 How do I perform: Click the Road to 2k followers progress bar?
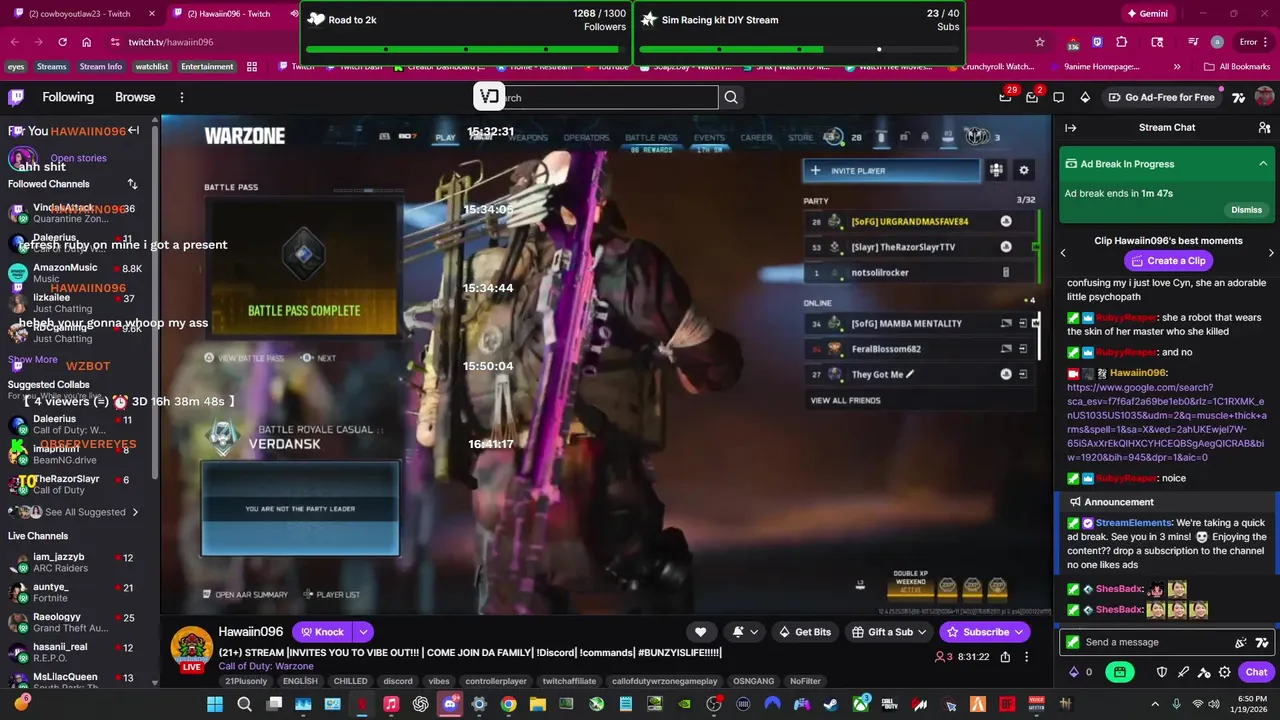click(466, 49)
